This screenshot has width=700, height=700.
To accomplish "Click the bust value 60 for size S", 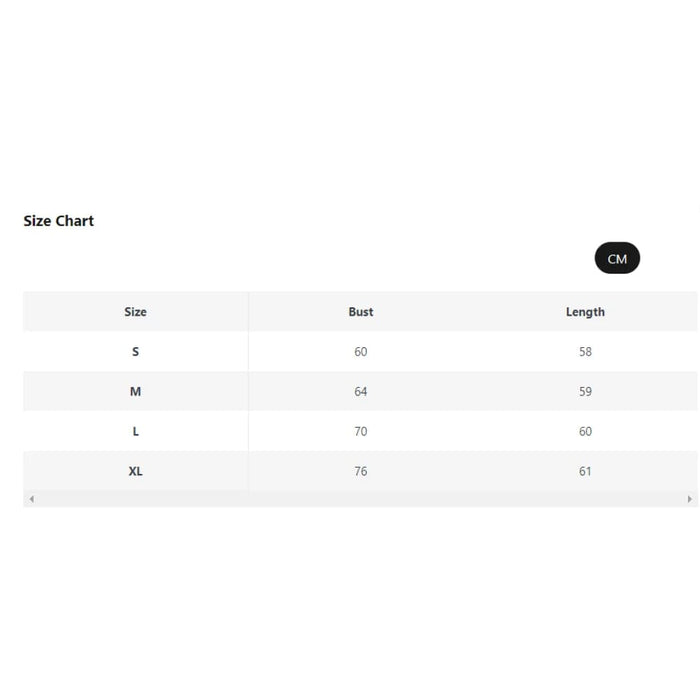I will pyautogui.click(x=361, y=352).
